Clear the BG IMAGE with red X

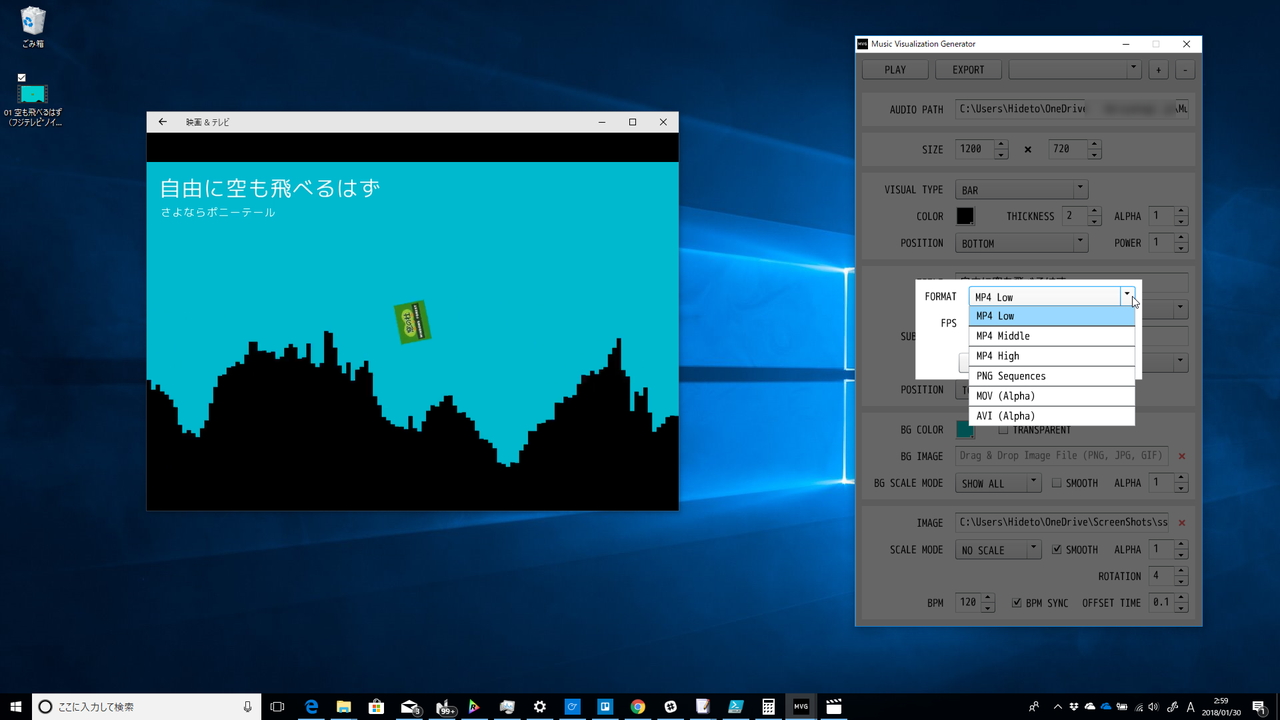pos(1181,456)
